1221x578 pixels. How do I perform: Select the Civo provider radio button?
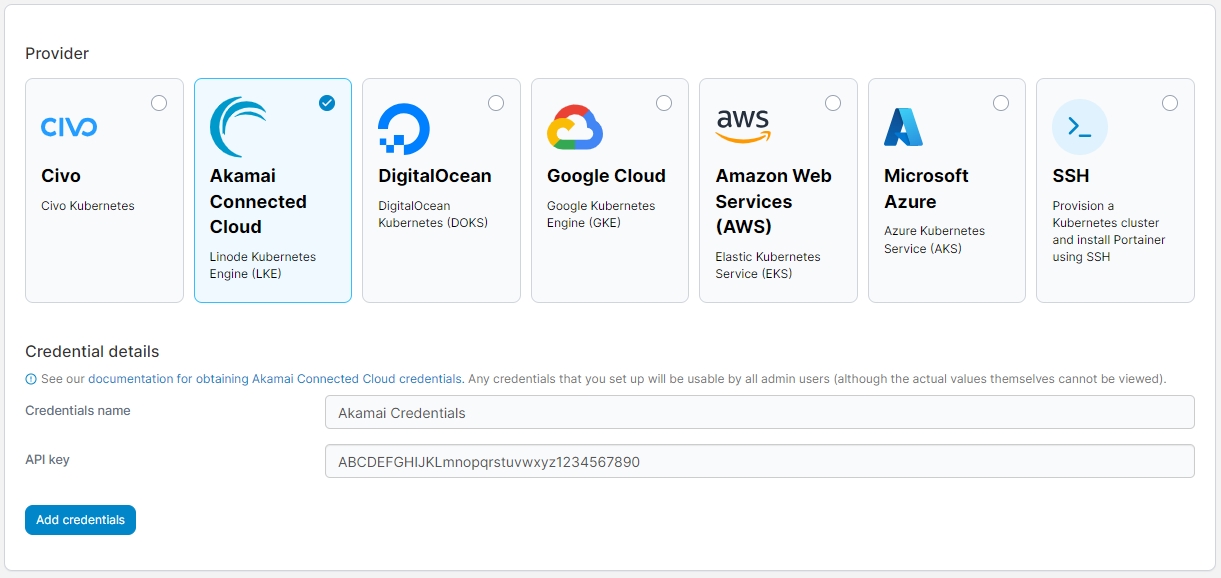(159, 103)
